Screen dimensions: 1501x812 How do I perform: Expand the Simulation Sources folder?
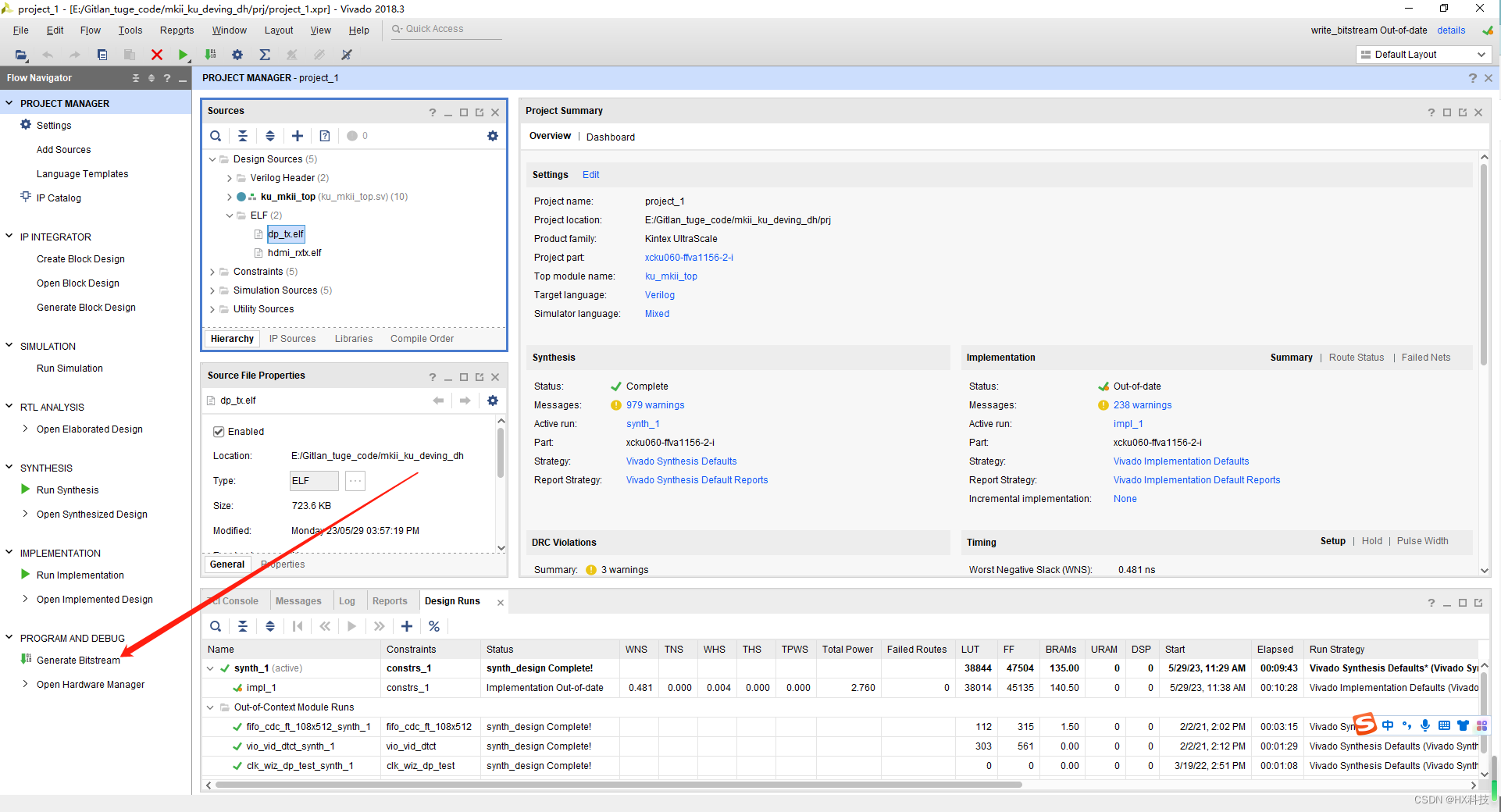point(212,290)
